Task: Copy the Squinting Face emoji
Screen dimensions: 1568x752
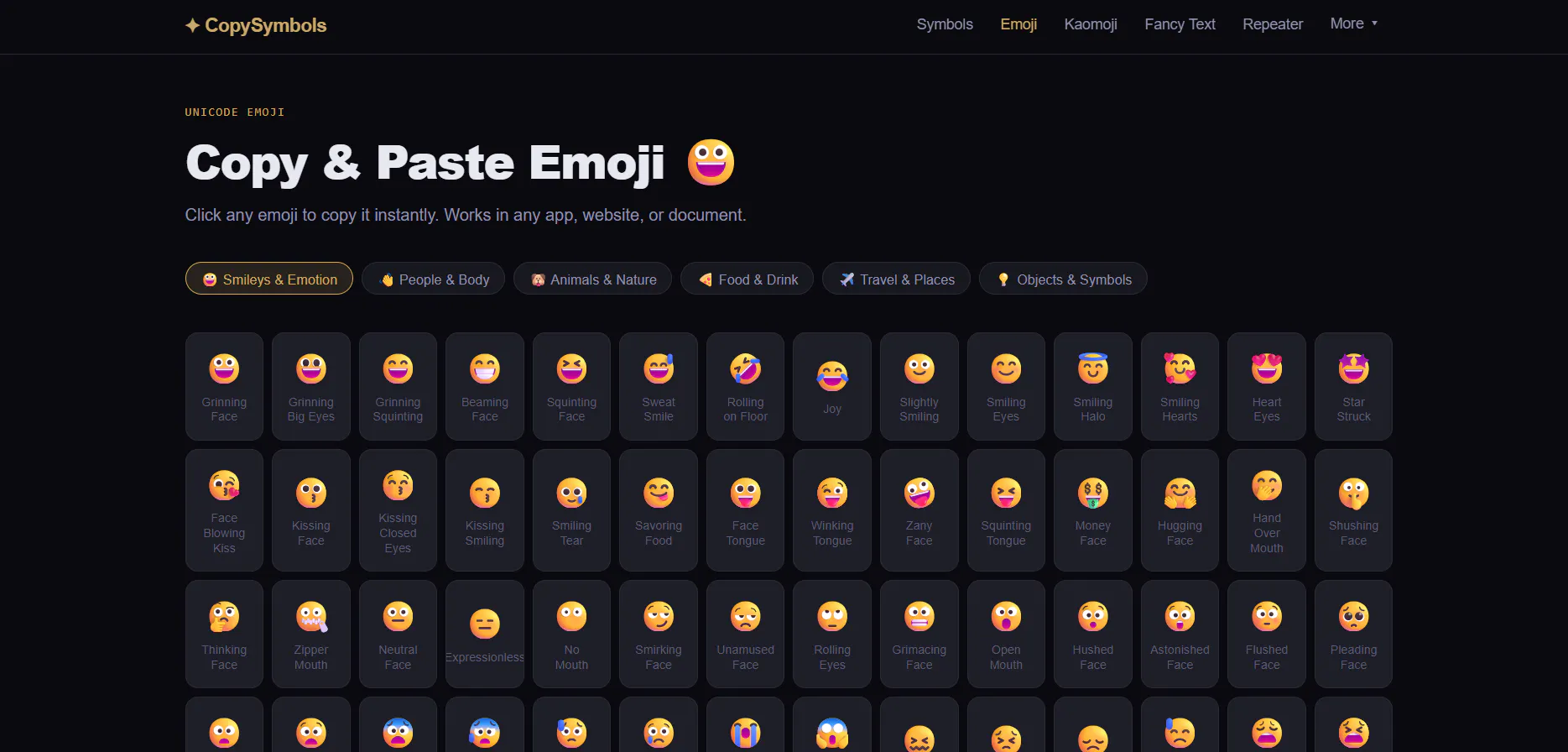Action: click(x=571, y=386)
